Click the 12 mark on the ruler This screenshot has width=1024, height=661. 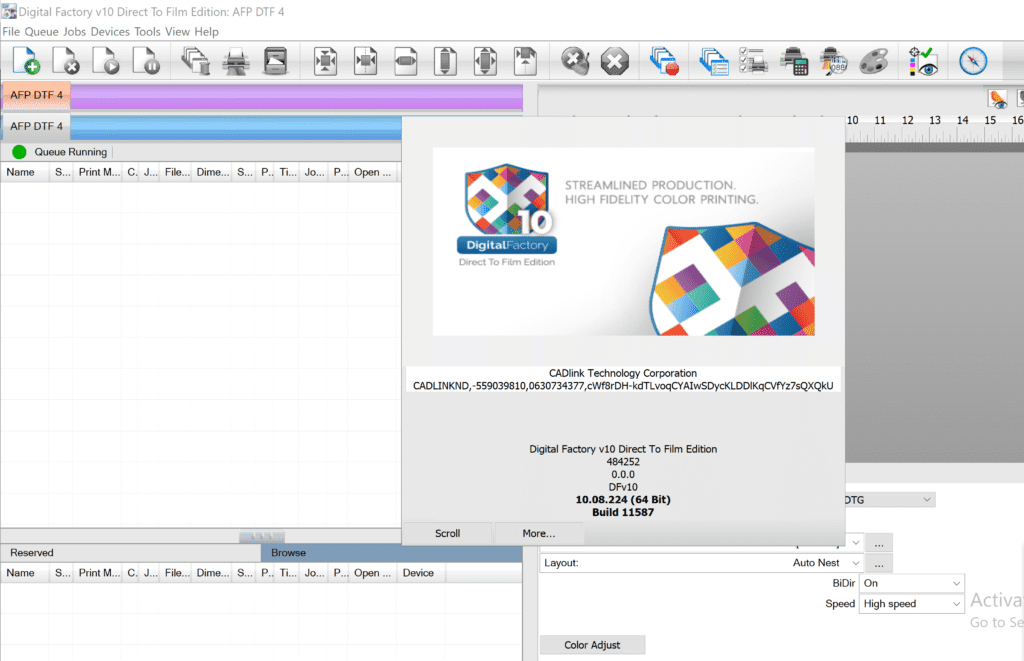click(x=908, y=120)
